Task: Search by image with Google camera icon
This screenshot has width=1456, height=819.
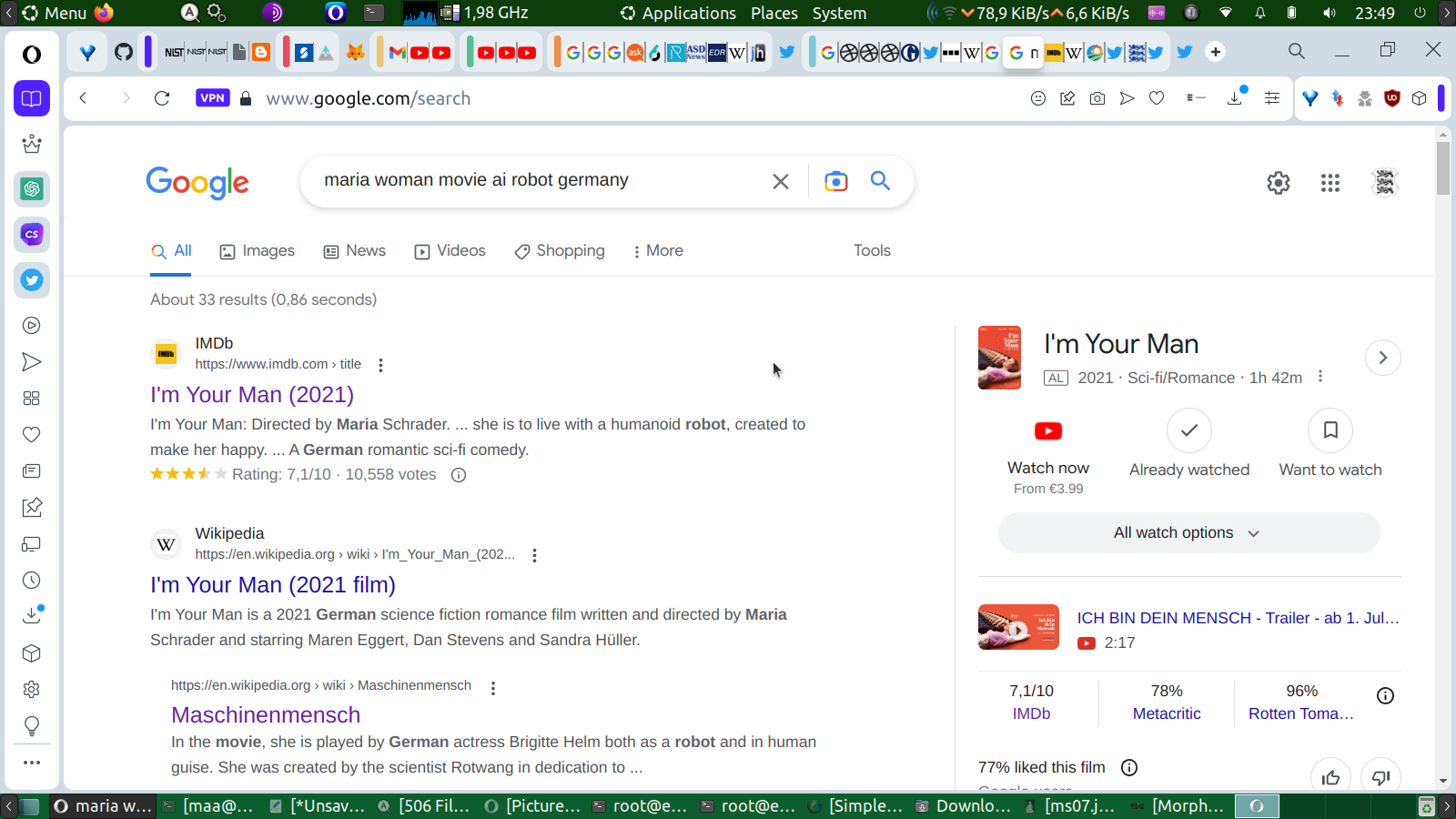Action: (835, 181)
